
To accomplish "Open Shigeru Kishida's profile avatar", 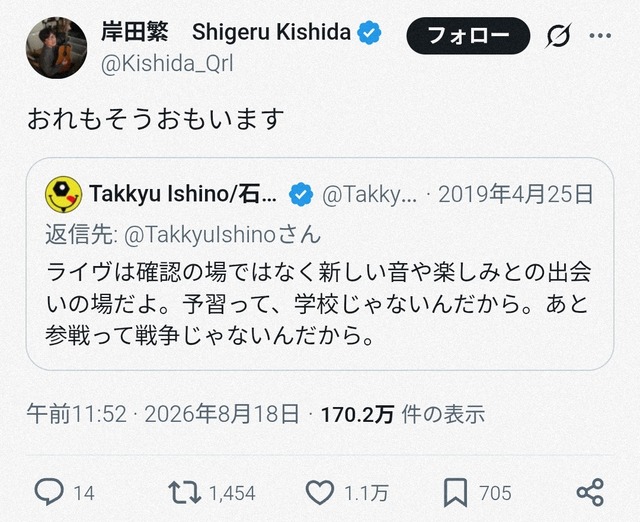I will coord(56,47).
